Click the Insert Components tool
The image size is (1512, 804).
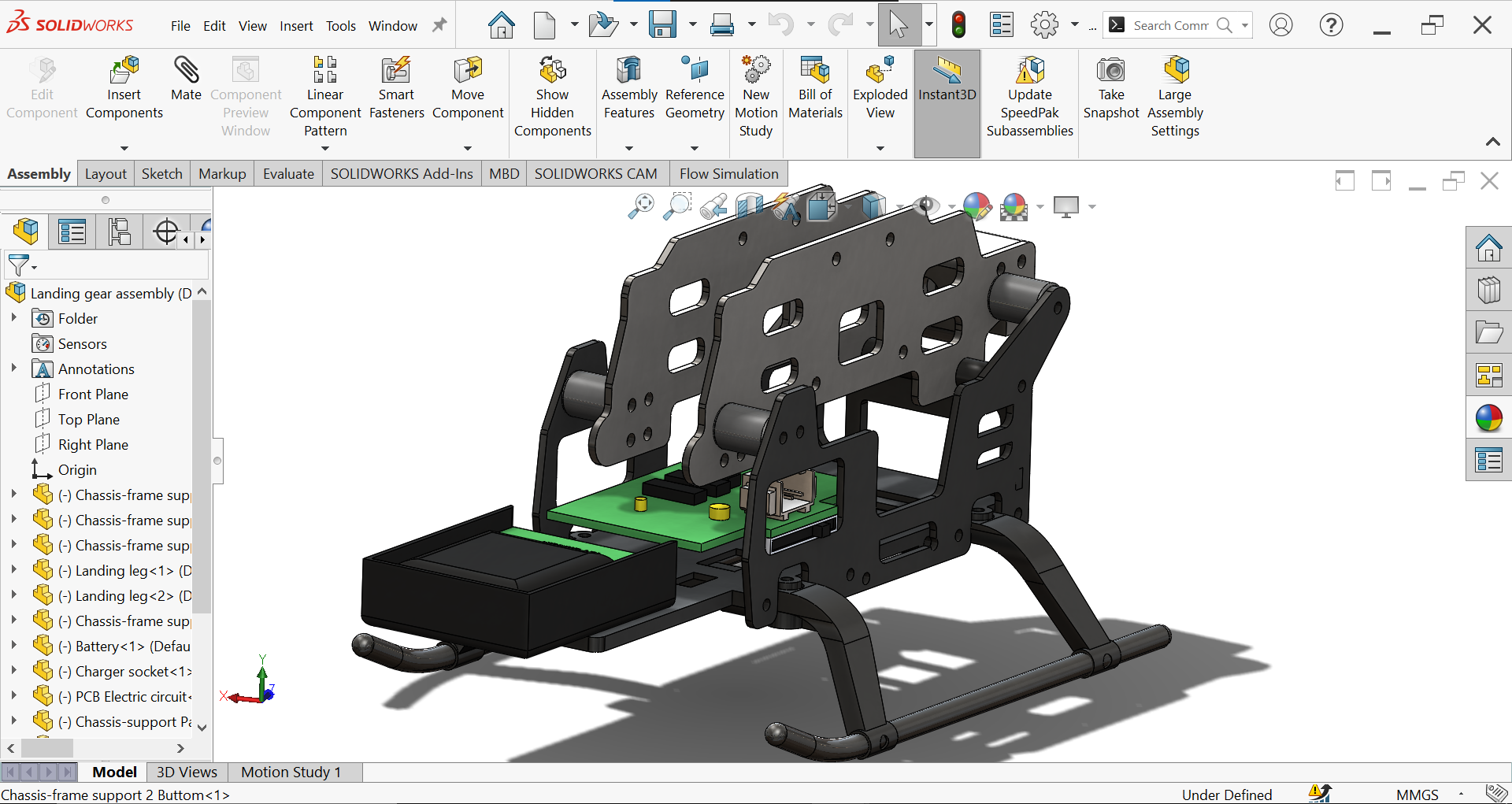click(x=124, y=87)
